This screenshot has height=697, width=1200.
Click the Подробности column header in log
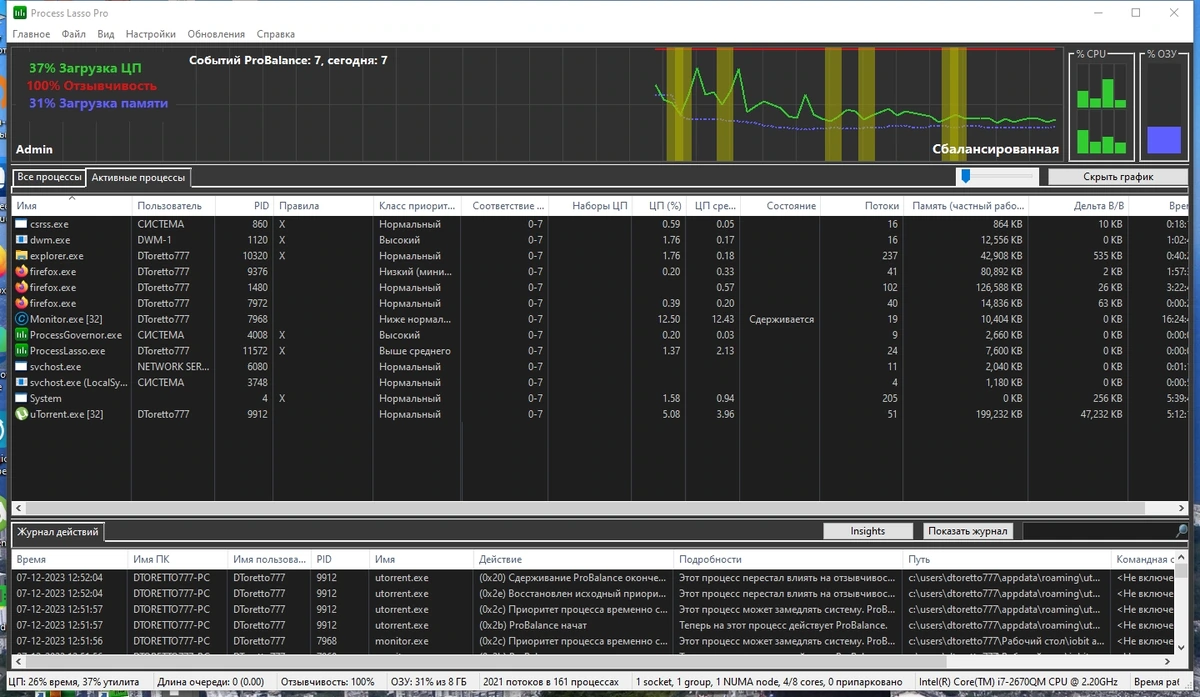tap(788, 559)
